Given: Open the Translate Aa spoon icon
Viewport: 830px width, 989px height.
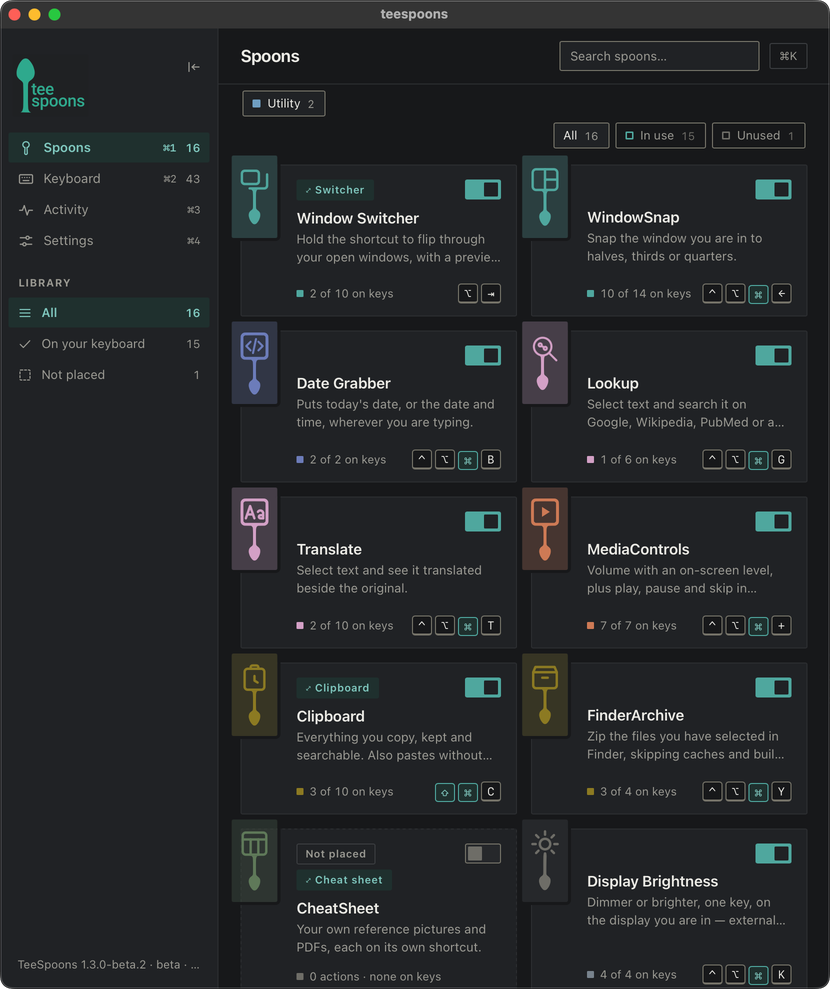Looking at the screenshot, I should [254, 529].
